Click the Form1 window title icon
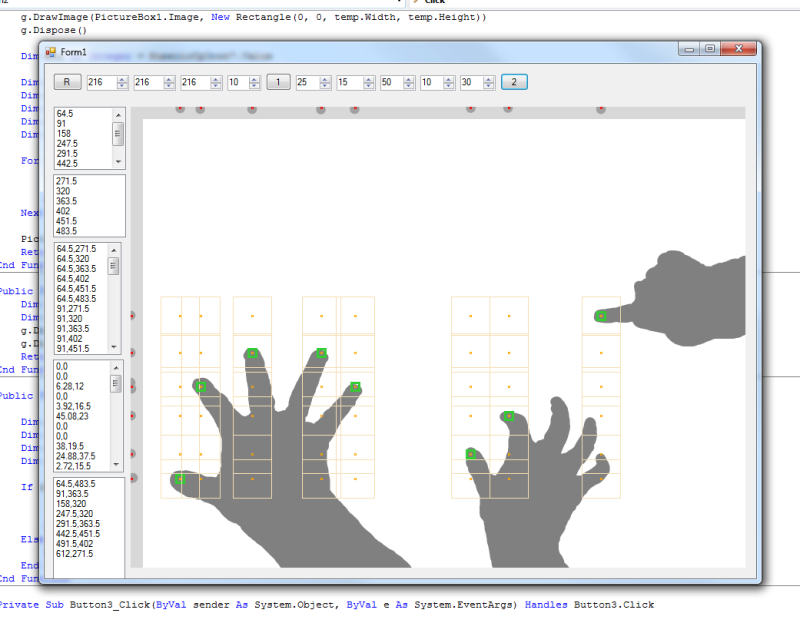The width and height of the screenshot is (800, 623). click(51, 52)
